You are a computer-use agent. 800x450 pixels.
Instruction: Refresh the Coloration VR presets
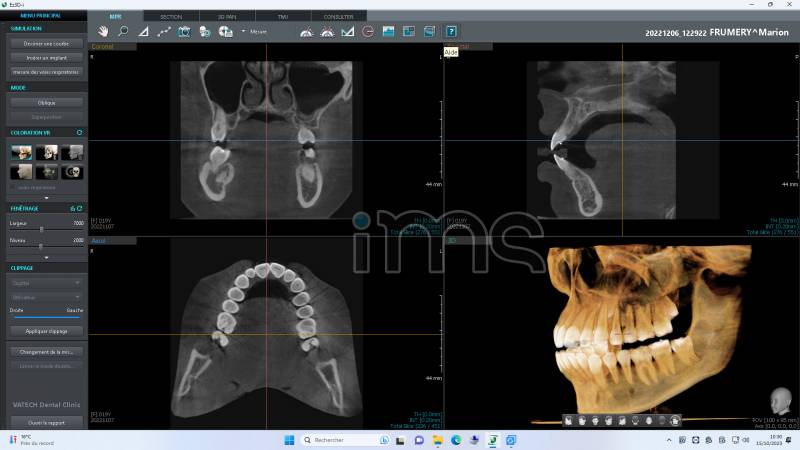click(x=80, y=132)
